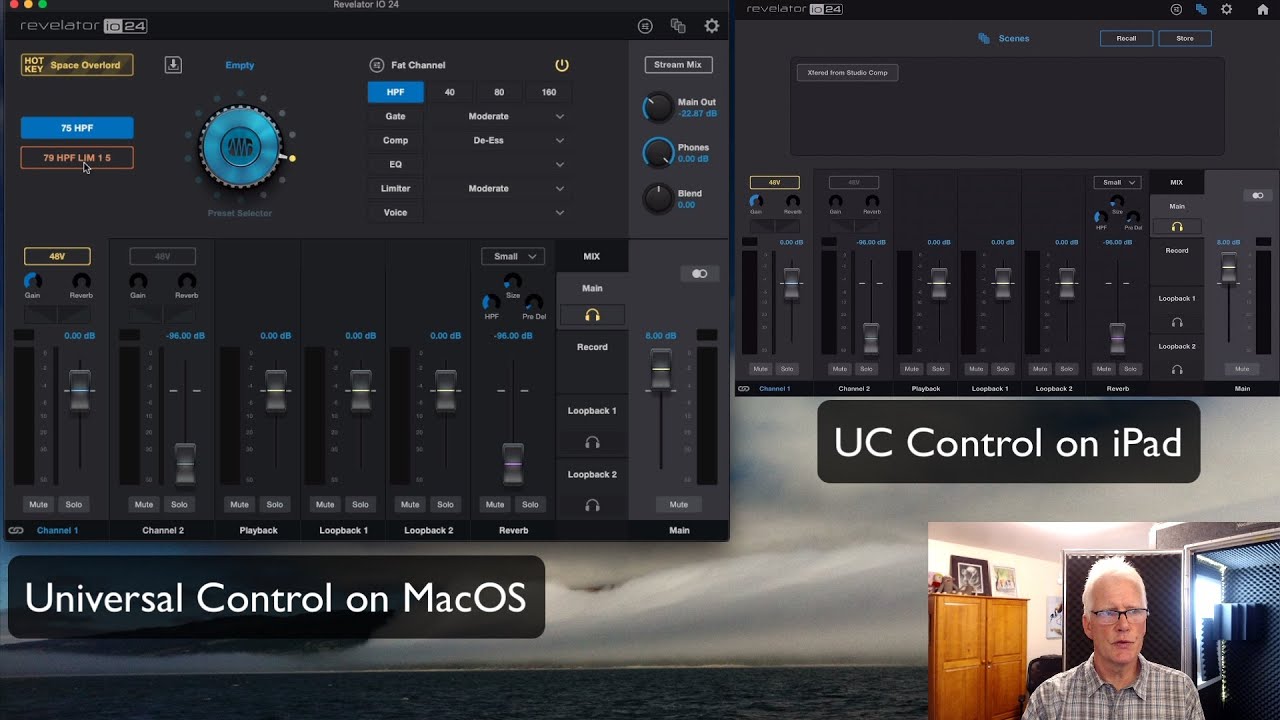Click the Space Overlord hot key button
This screenshot has width=1280, height=720.
(77, 65)
